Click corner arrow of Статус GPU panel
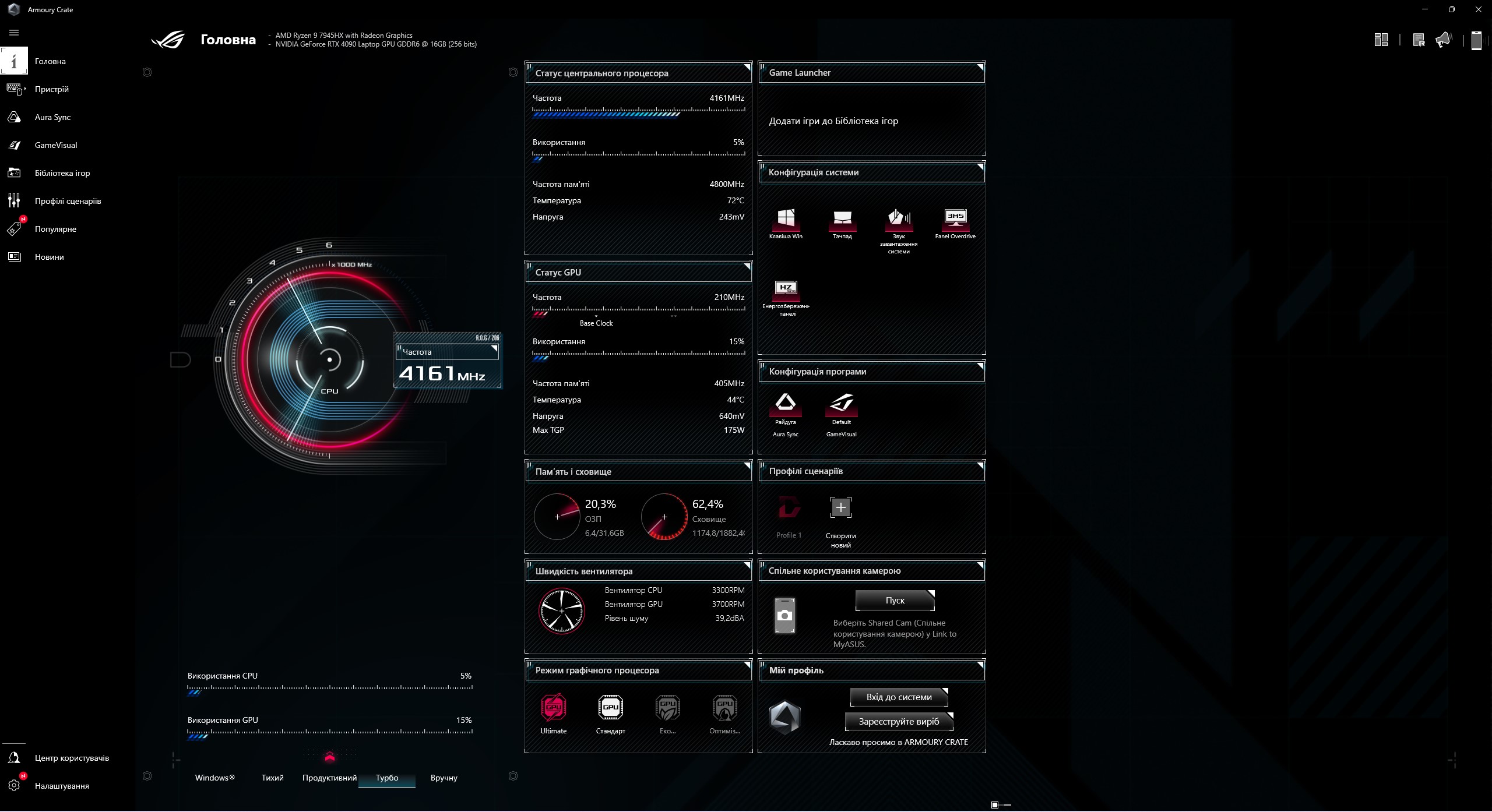 click(747, 267)
